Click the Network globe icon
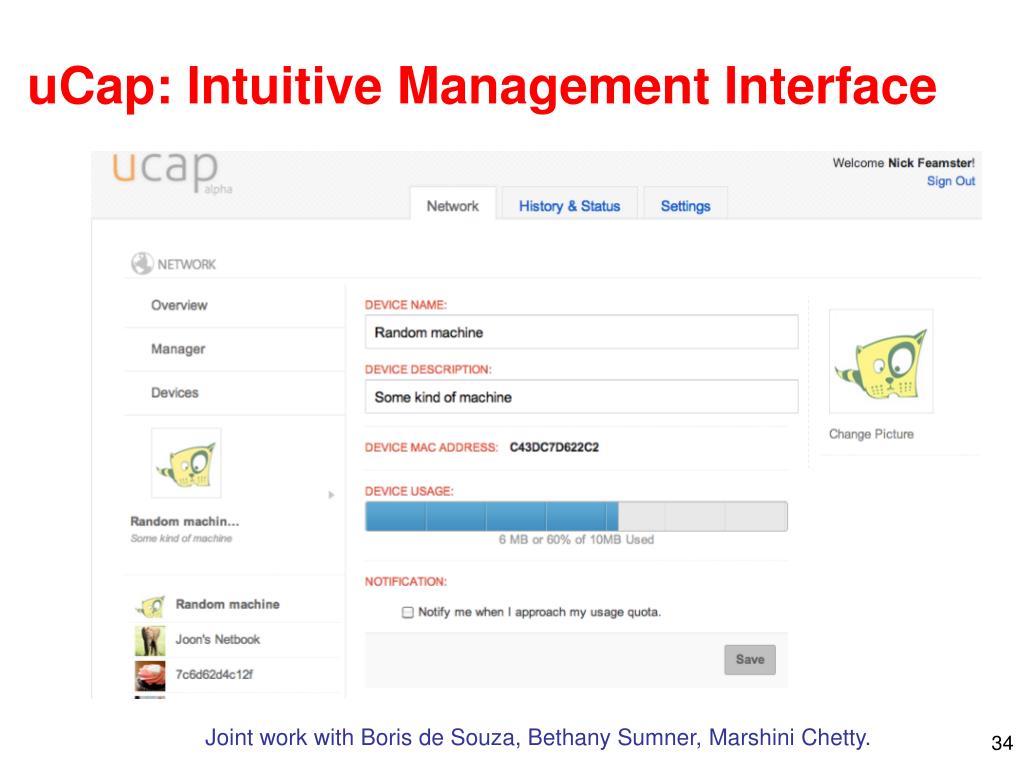1024x768 pixels. click(x=142, y=264)
